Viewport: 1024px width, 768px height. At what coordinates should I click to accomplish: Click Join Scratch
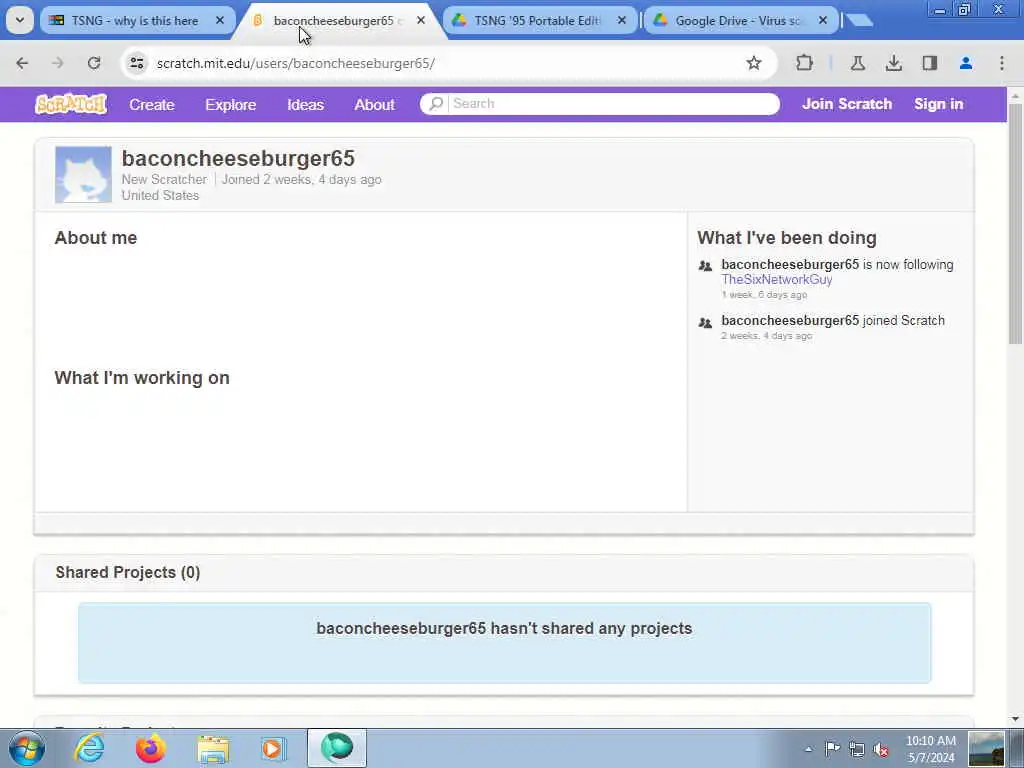tap(847, 104)
